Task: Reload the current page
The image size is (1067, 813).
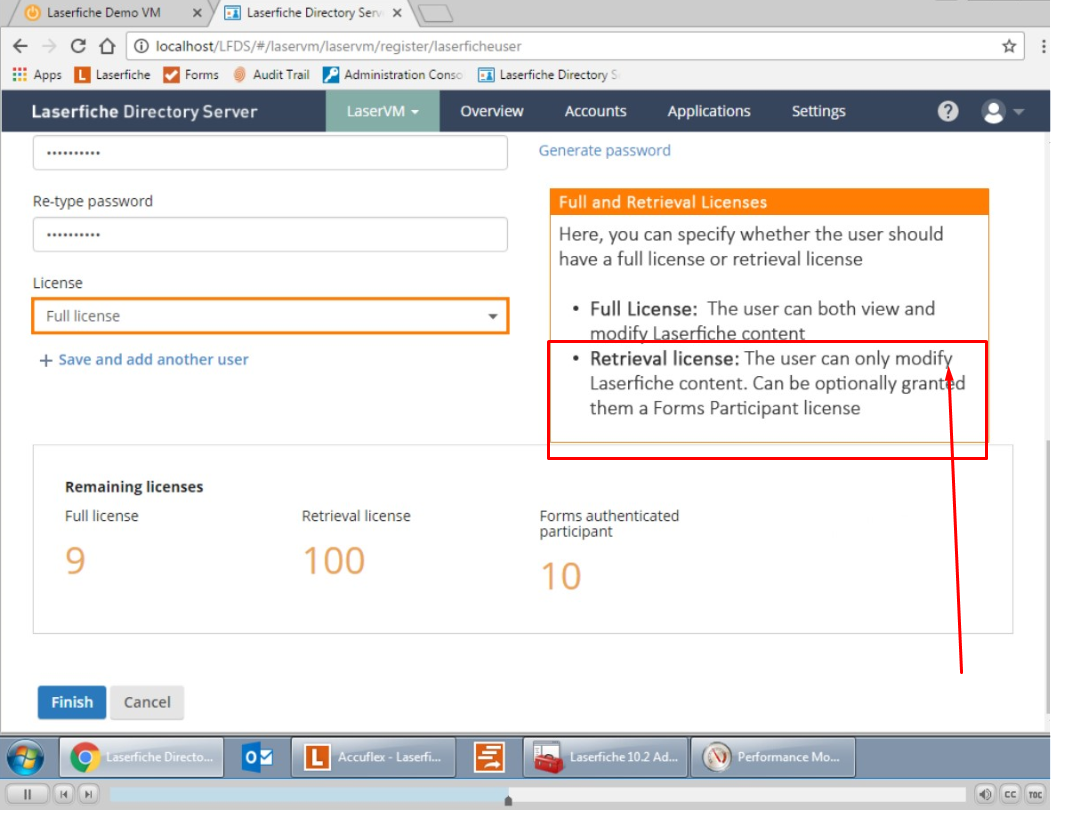Action: [x=78, y=46]
